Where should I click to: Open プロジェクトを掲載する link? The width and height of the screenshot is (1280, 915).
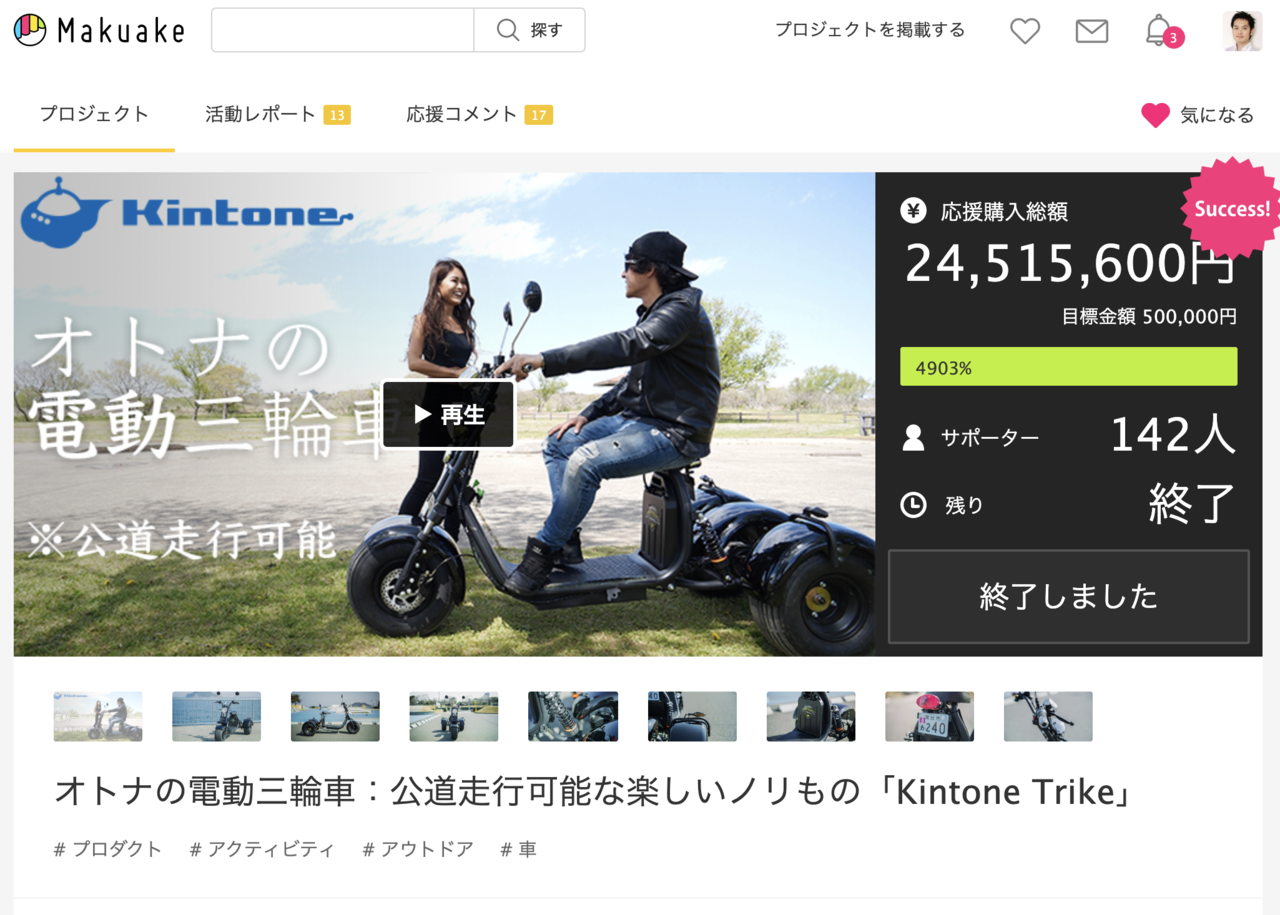pyautogui.click(x=870, y=30)
